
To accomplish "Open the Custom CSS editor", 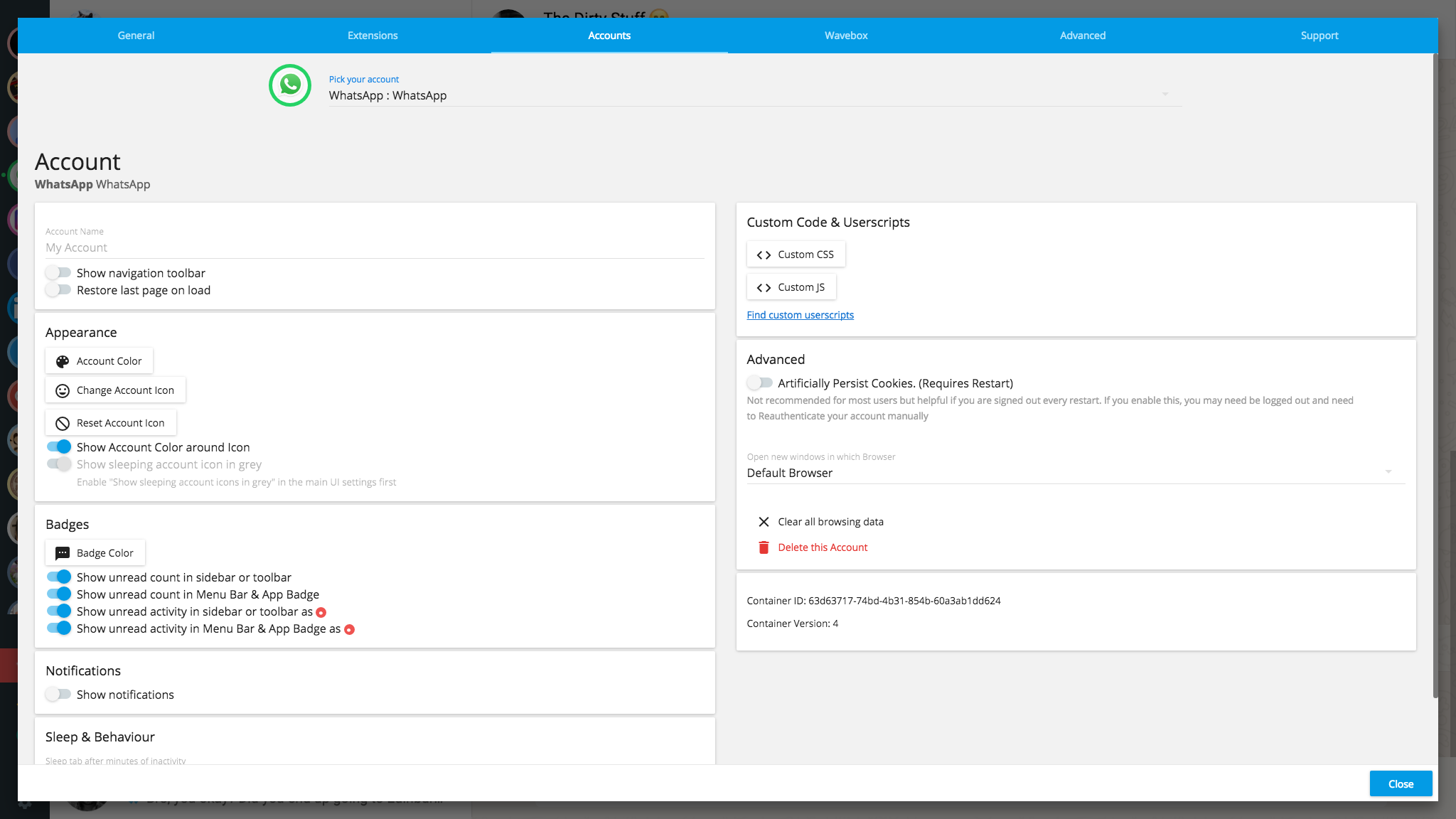I will point(796,255).
